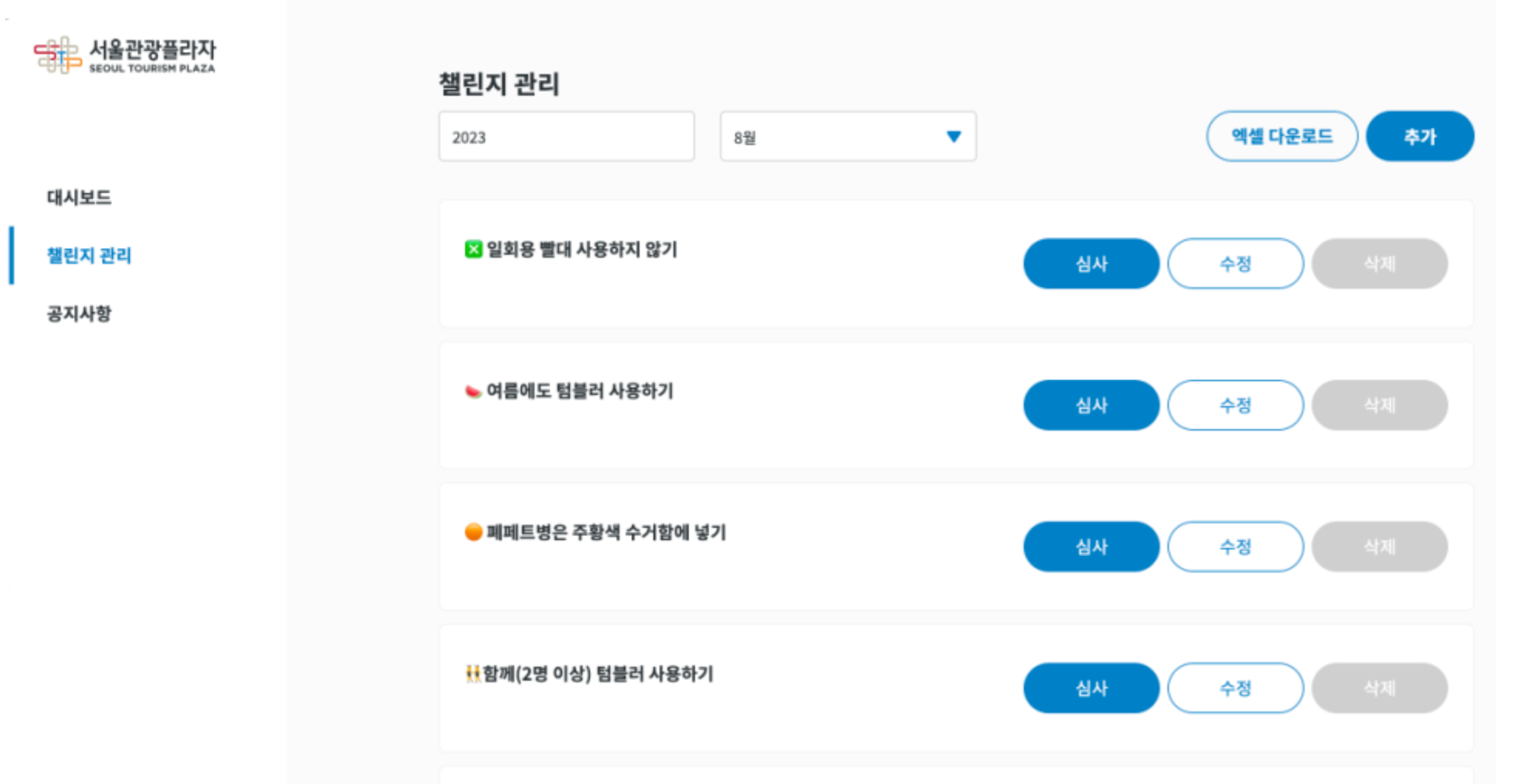Open the 8월 month dropdown arrow
1513x784 pixels.
tap(953, 137)
